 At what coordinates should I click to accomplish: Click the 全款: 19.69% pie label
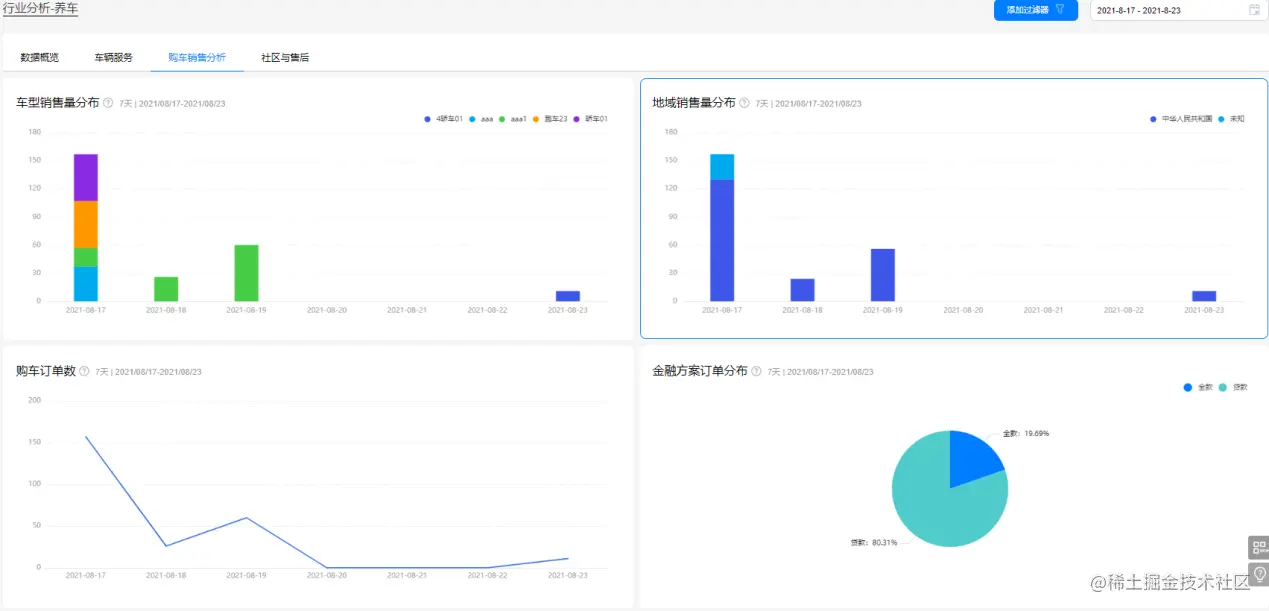click(x=1026, y=434)
